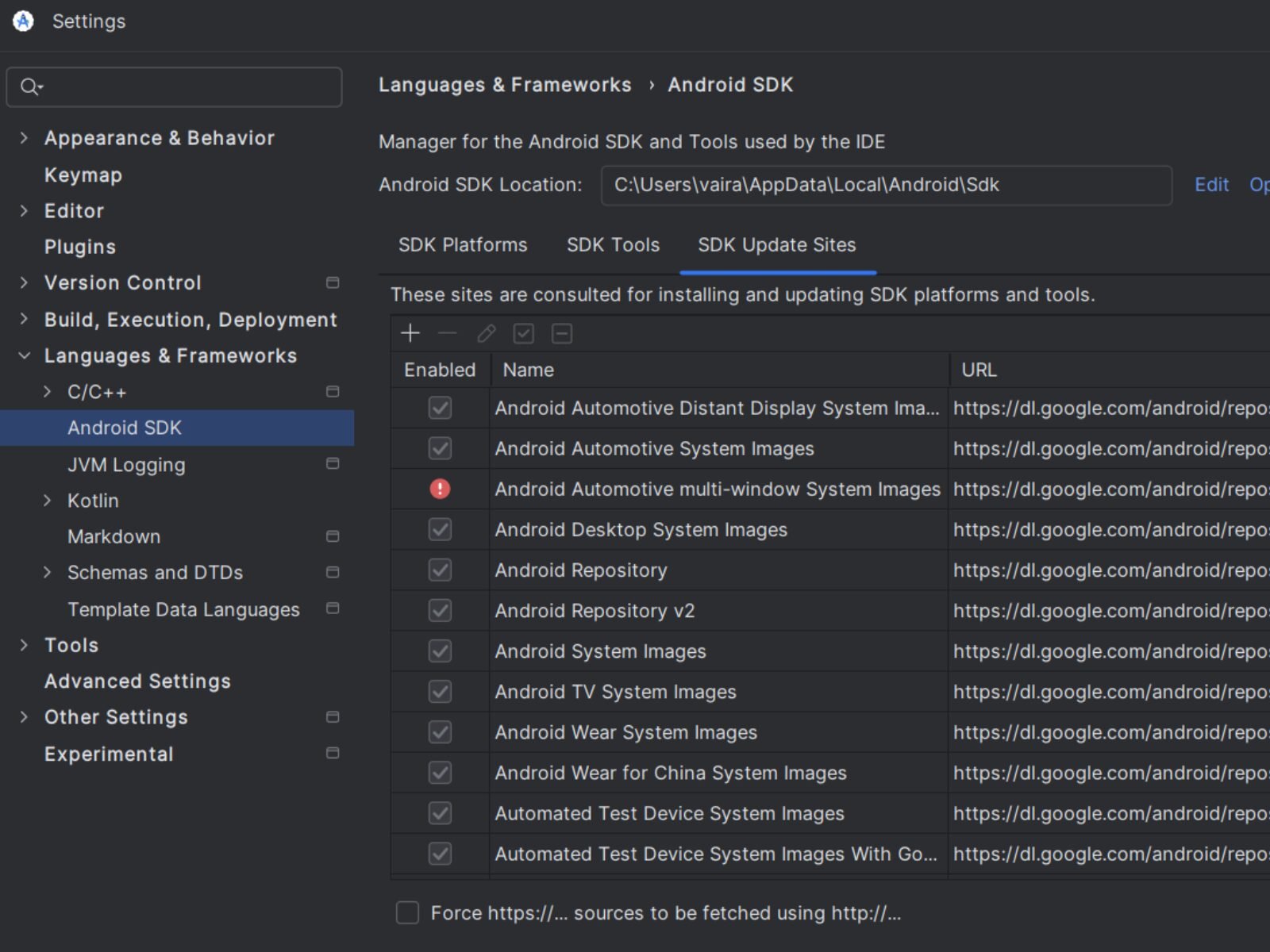Click project-level icon beside JVM Logging
Screen dimensions: 1270x952
(333, 463)
